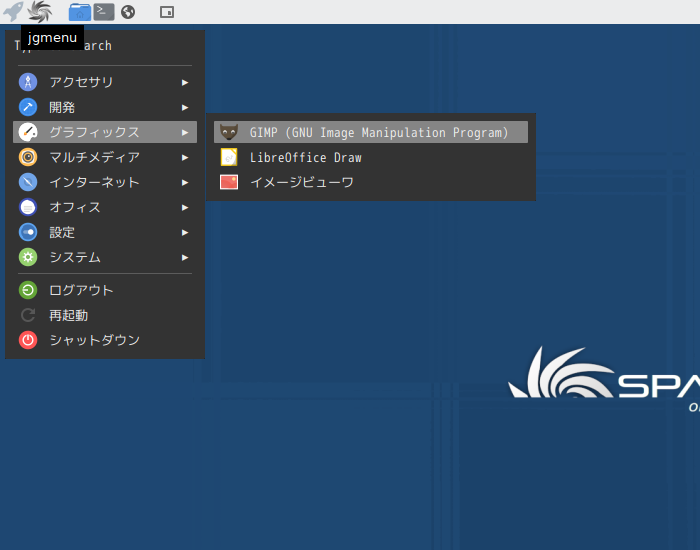Select the オフィス category label
This screenshot has width=700, height=550.
[x=75, y=207]
